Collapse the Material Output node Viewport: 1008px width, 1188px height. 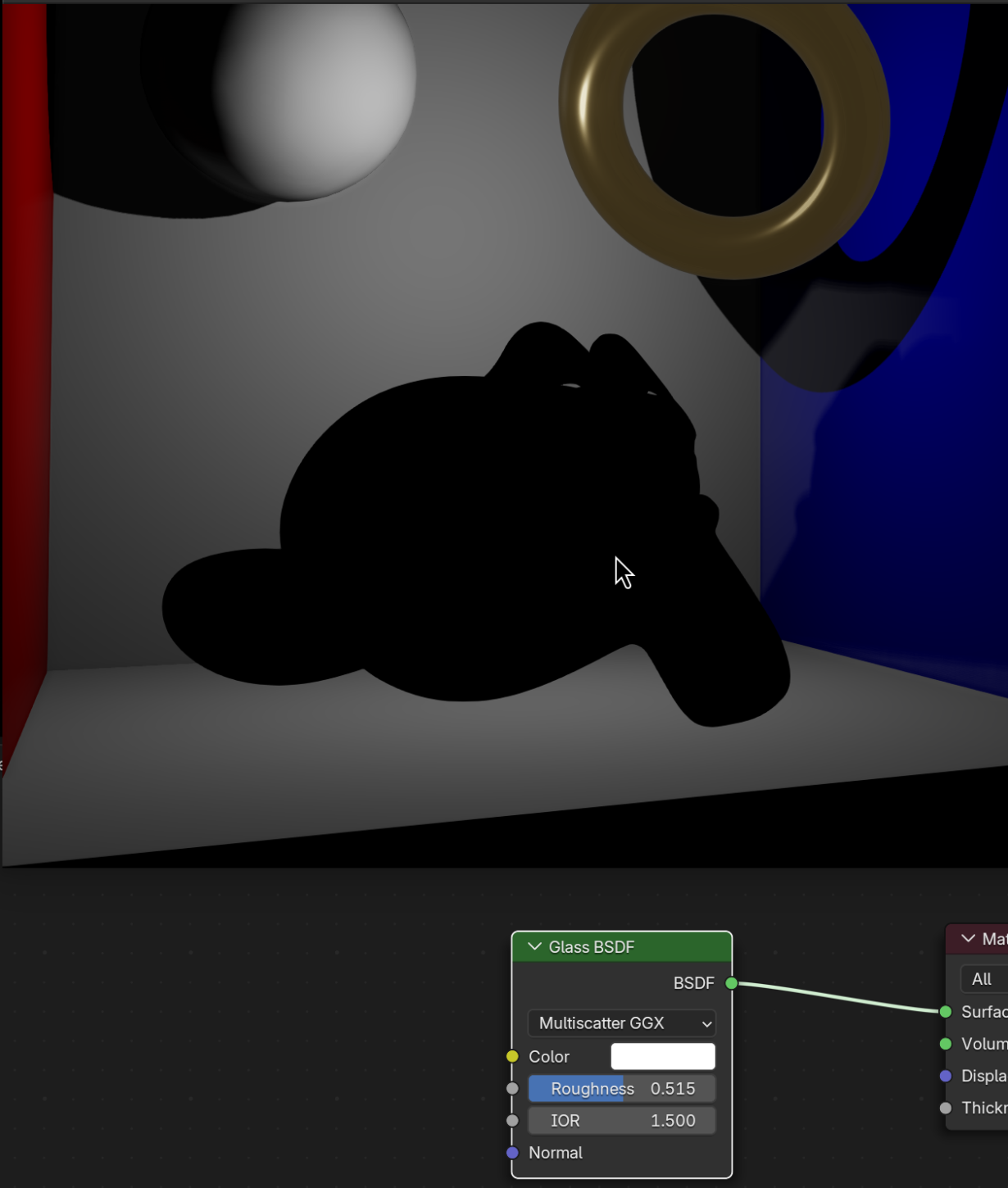pos(968,939)
